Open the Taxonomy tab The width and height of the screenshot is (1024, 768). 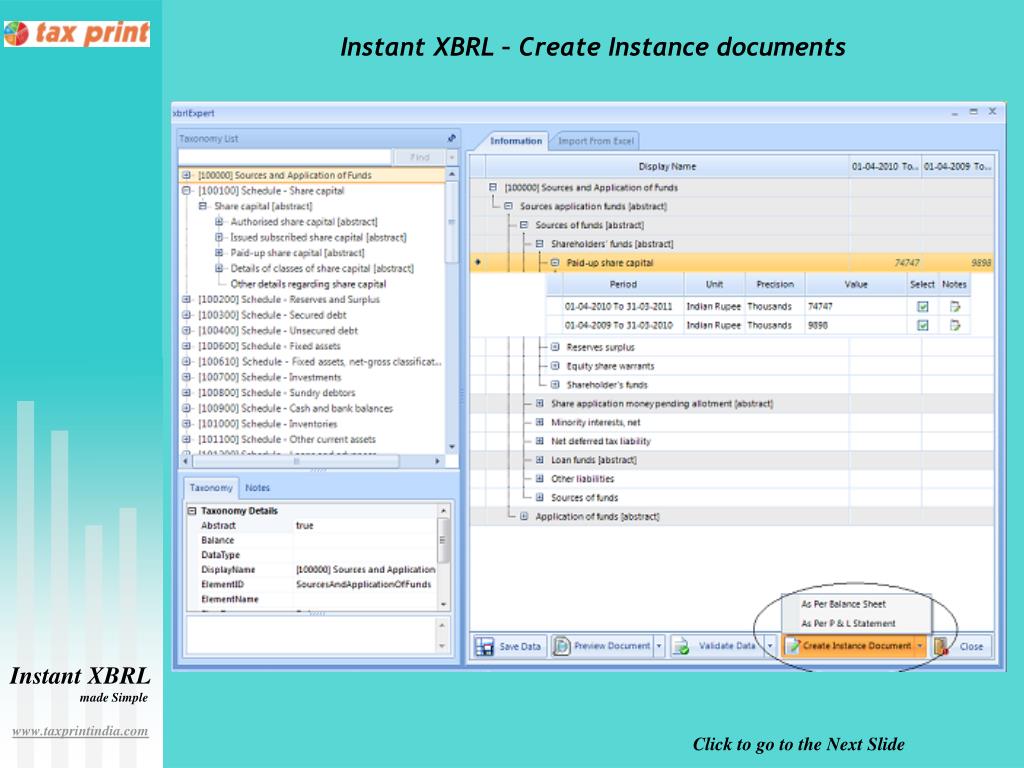tap(211, 488)
